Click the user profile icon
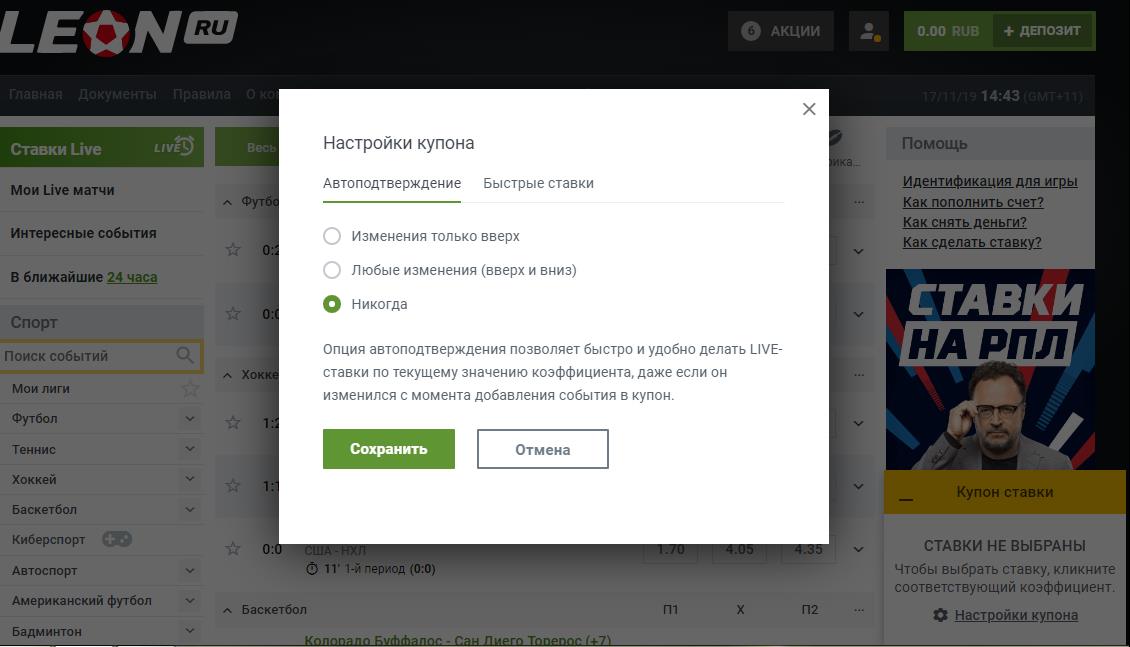Image resolution: width=1130 pixels, height=647 pixels. pyautogui.click(x=868, y=31)
